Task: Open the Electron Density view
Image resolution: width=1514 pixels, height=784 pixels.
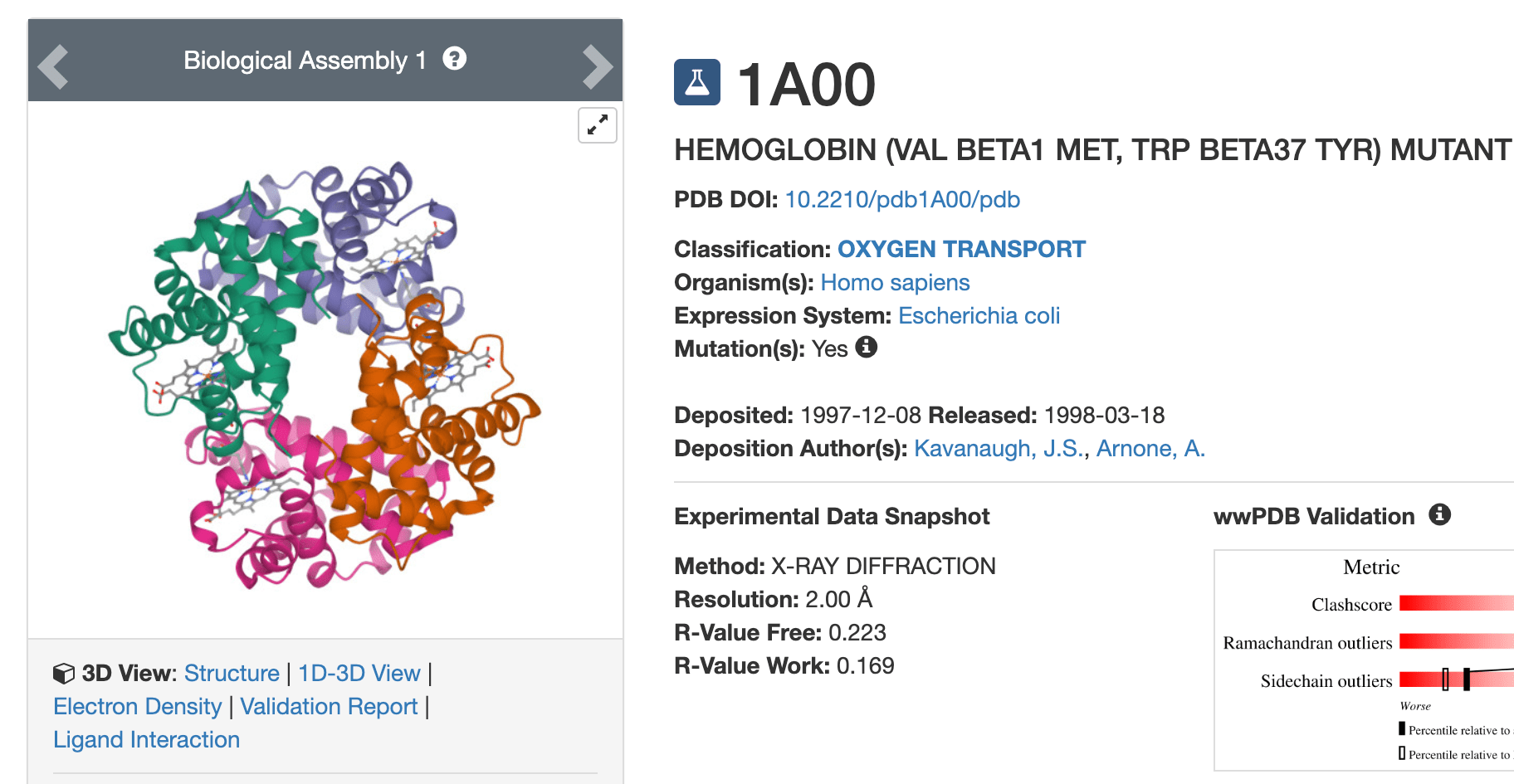Action: [138, 706]
